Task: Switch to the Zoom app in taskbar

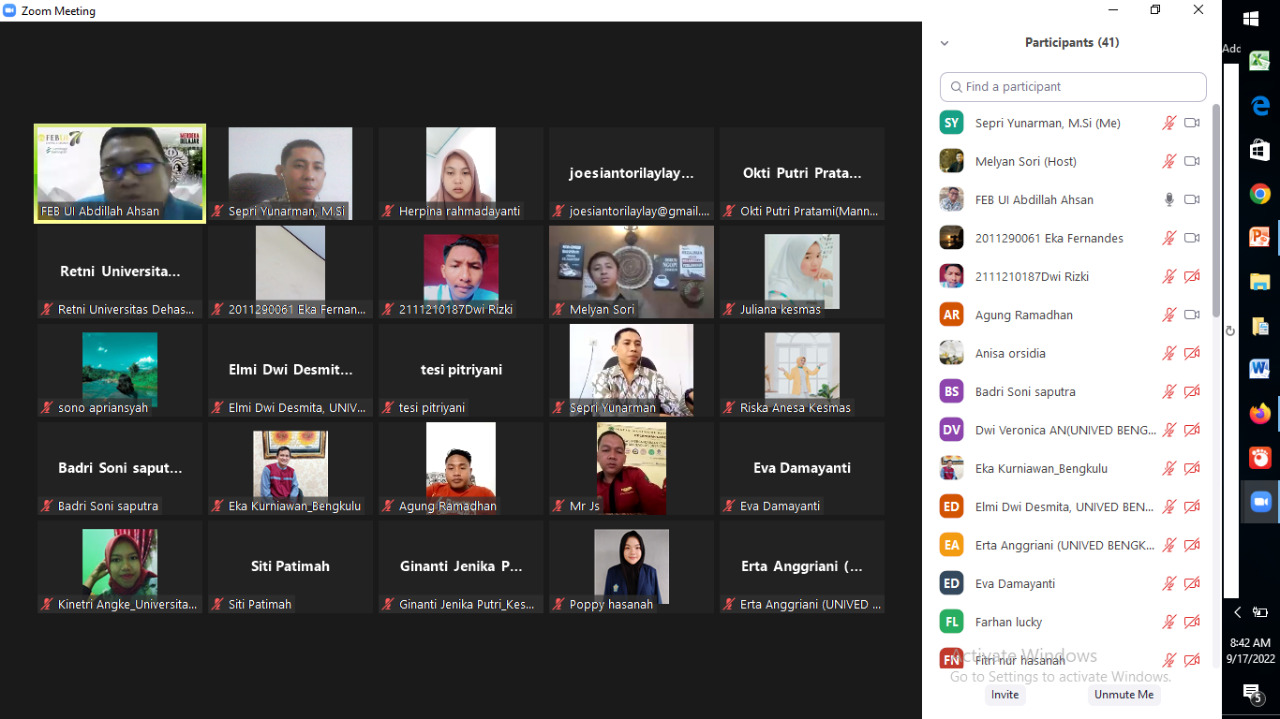Action: [1259, 502]
